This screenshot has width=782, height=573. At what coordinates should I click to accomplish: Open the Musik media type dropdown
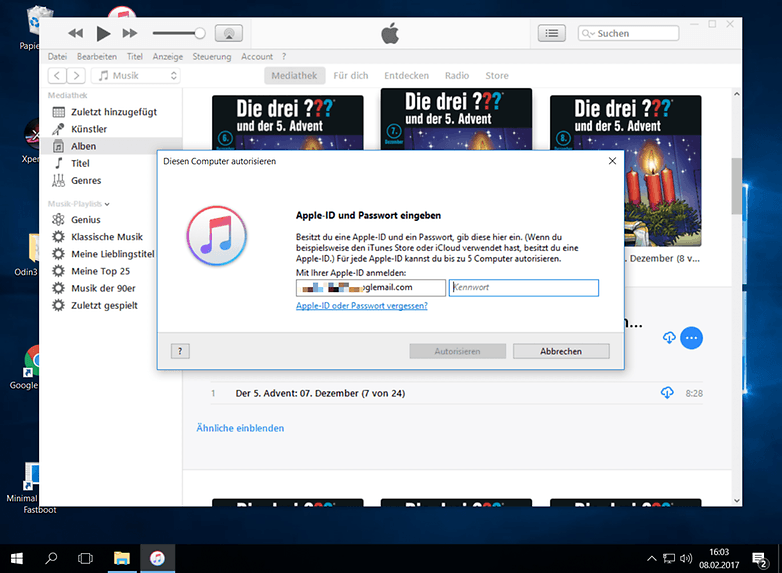click(135, 76)
